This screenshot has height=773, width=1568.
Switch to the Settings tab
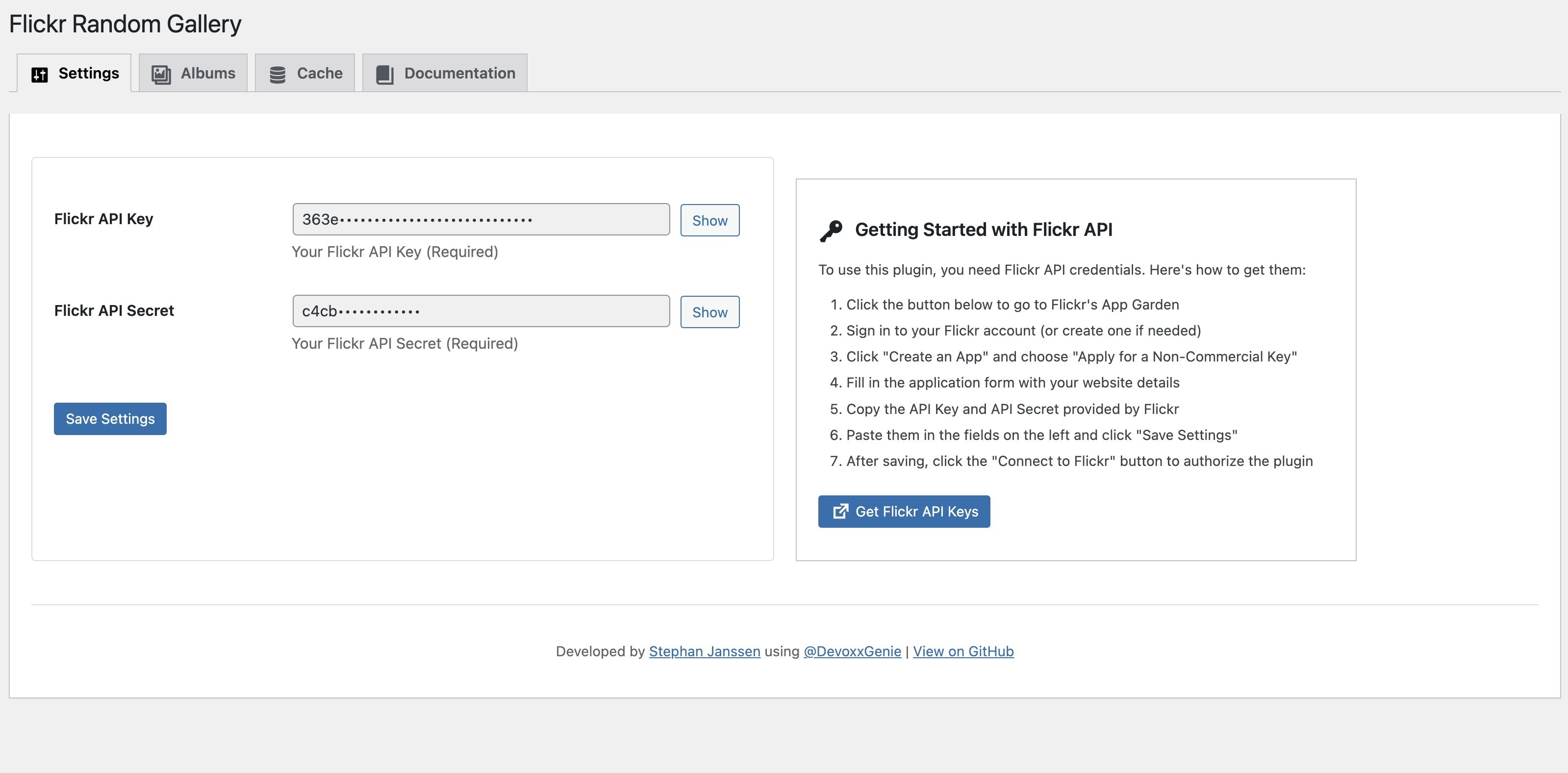point(74,73)
